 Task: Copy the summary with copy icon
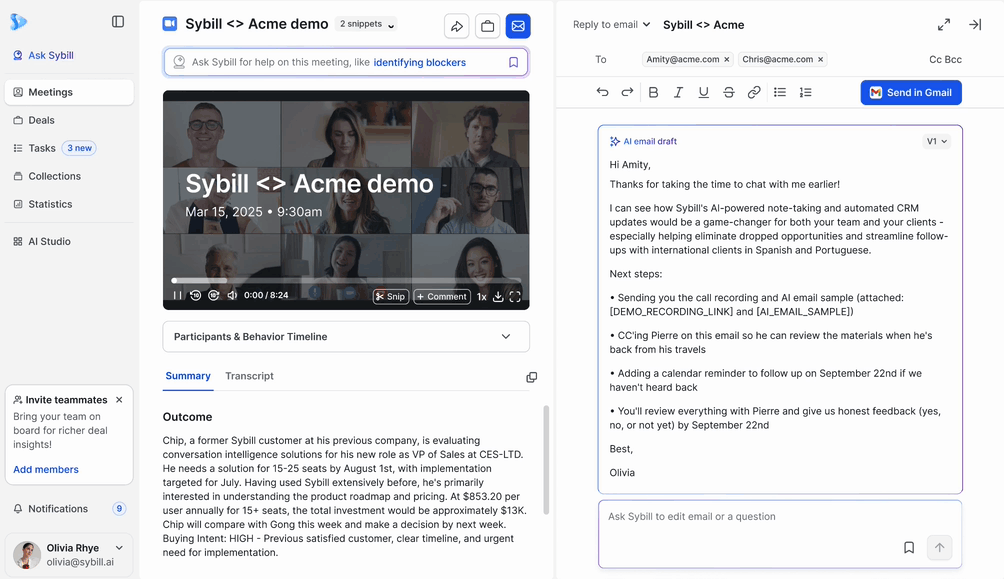(531, 377)
